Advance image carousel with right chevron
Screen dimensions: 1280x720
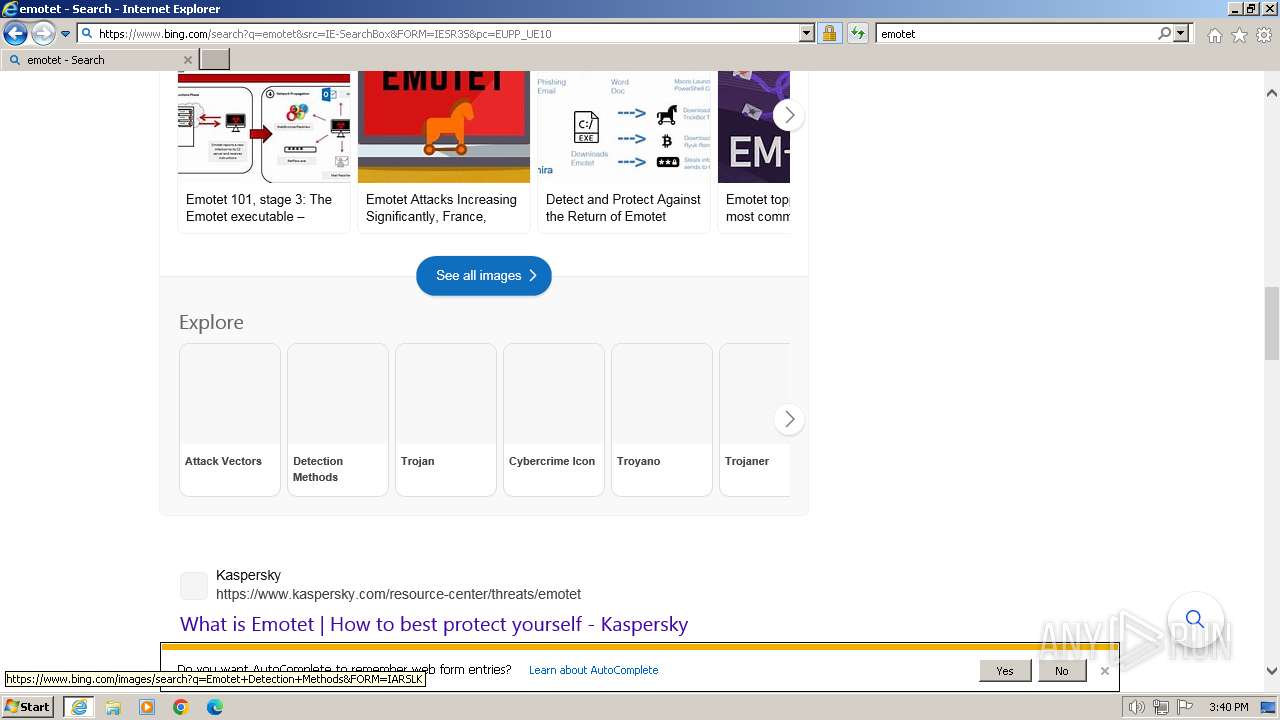pyautogui.click(x=789, y=115)
